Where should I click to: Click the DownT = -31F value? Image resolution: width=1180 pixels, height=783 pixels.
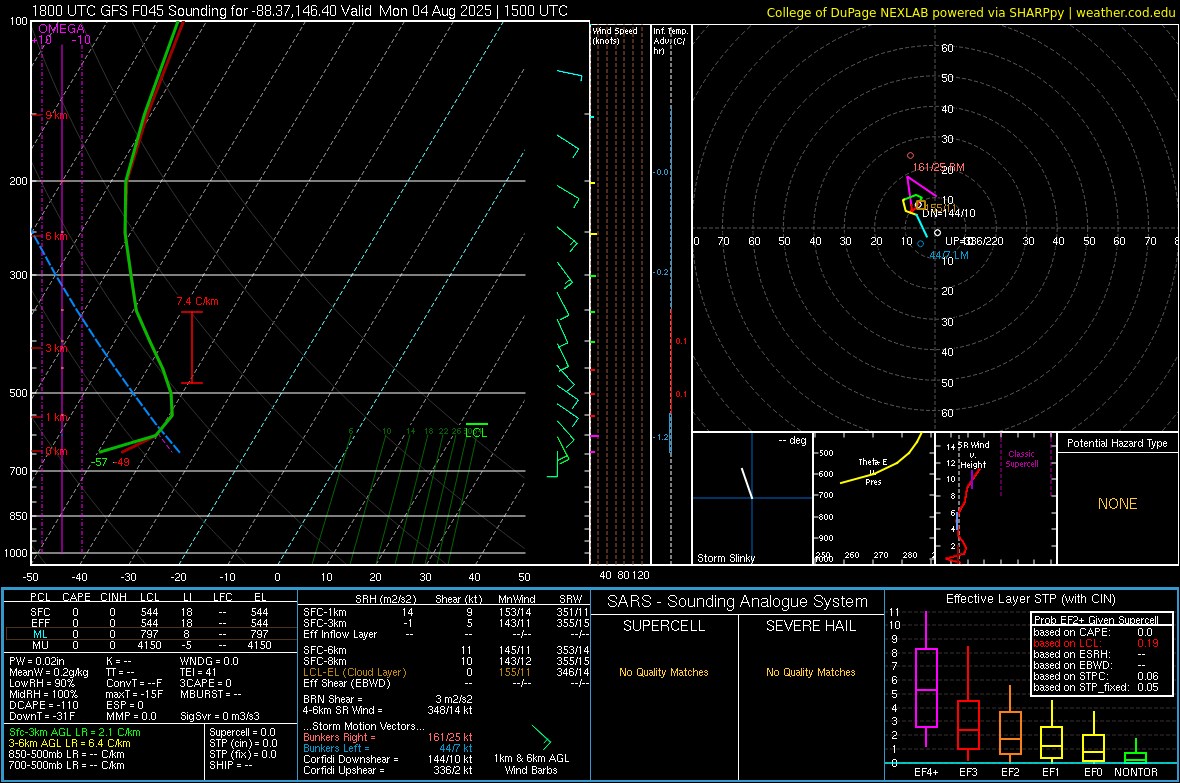41,716
